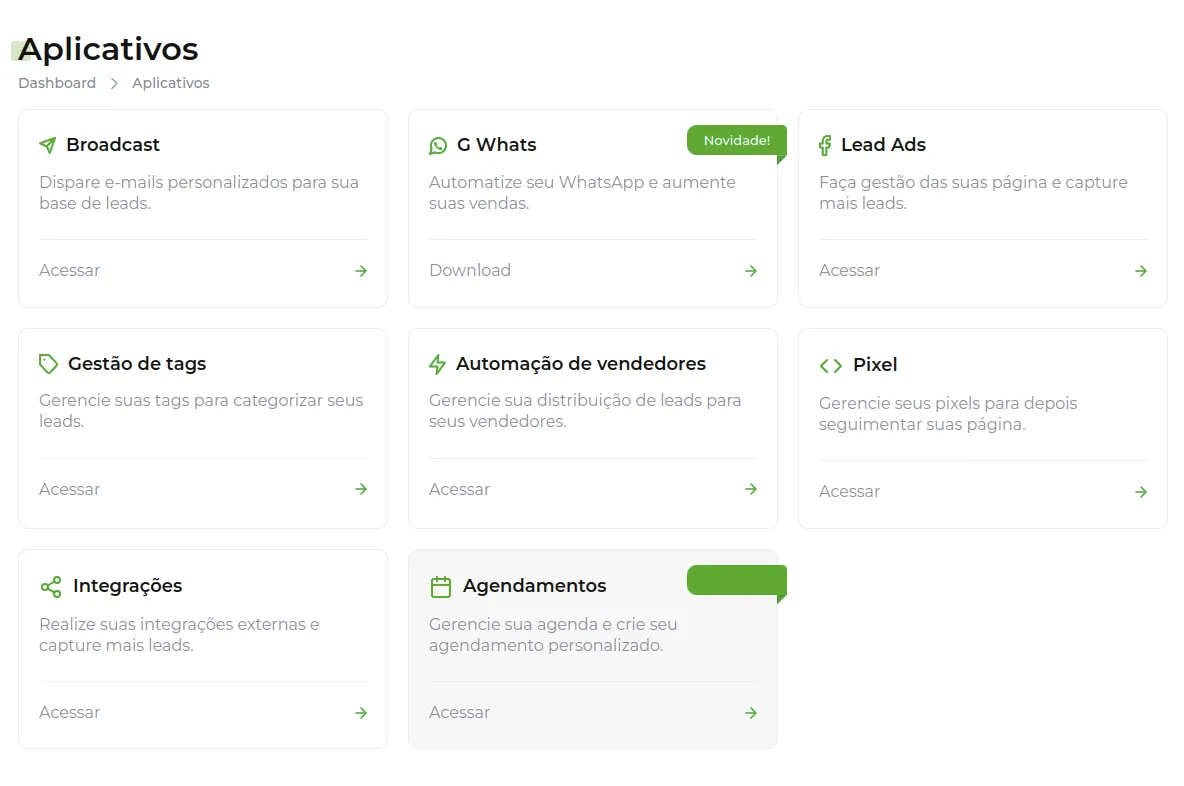Click Acessar in the Agendamentos card
This screenshot has height=786, width=1184.
click(x=459, y=713)
